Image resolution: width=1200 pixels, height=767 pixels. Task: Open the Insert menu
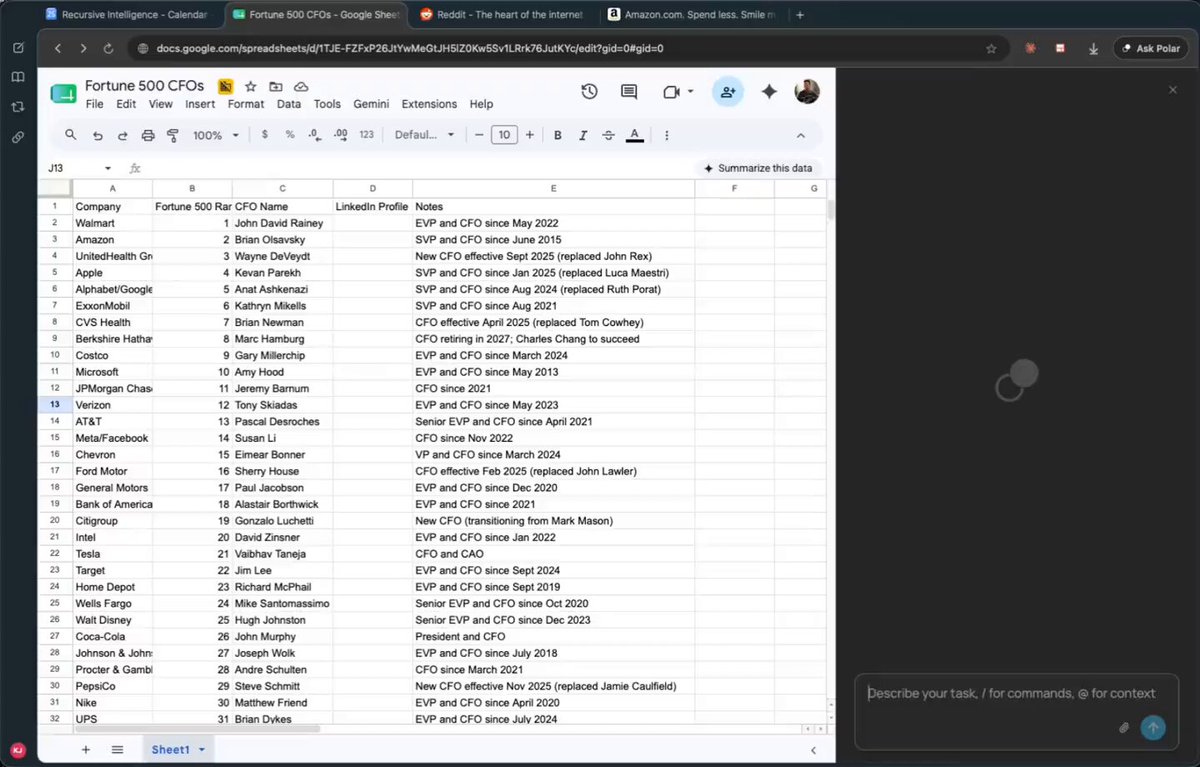point(200,104)
